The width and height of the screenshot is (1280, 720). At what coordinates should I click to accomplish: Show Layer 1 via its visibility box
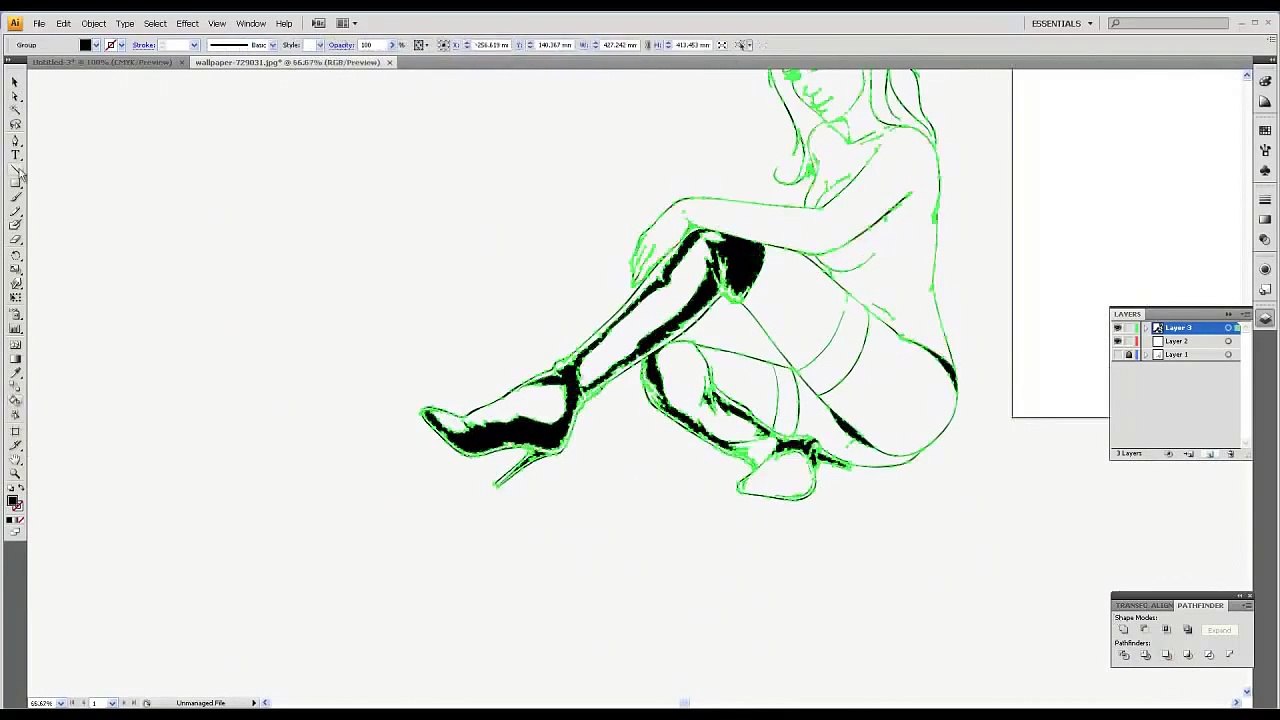click(1118, 355)
